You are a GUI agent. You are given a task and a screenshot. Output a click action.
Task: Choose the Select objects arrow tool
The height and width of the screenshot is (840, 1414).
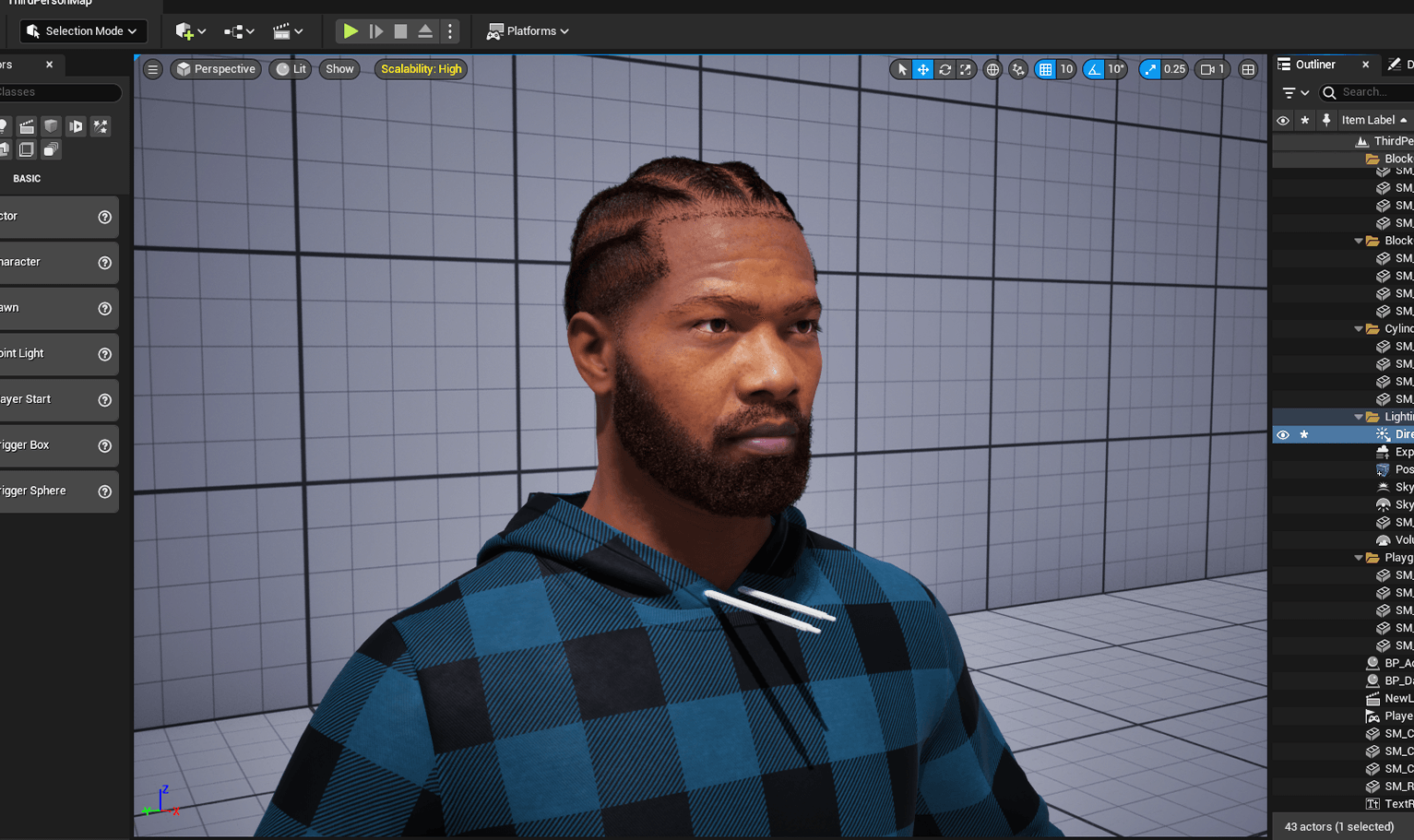pyautogui.click(x=902, y=69)
